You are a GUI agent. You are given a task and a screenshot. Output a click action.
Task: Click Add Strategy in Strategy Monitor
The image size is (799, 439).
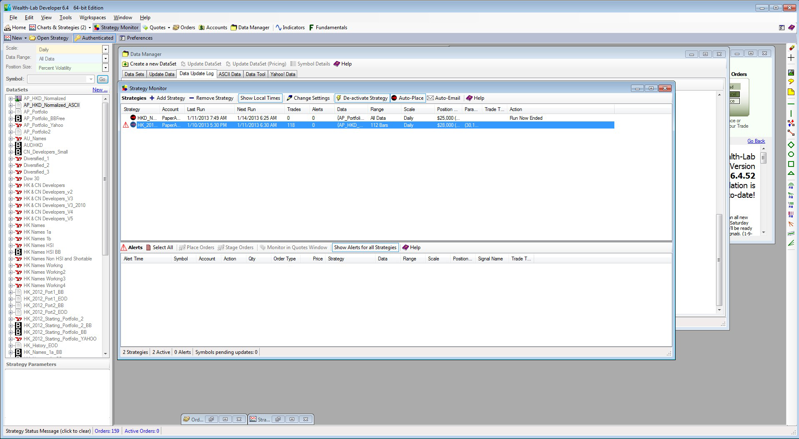click(x=167, y=98)
